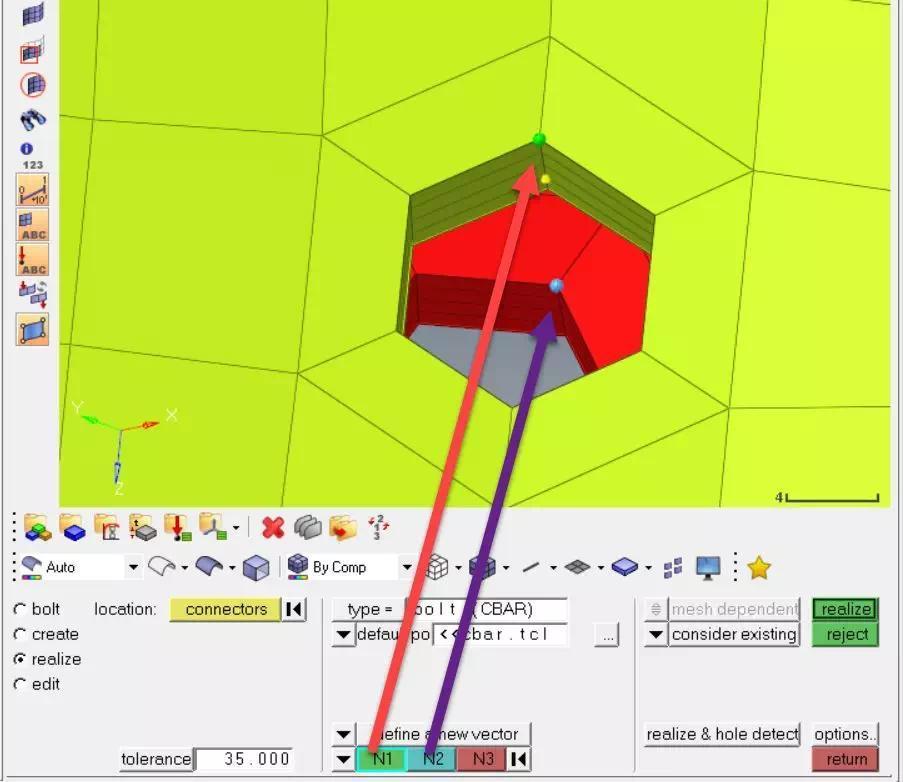
Task: Expand the consider existing dropdown arrow
Action: coord(655,634)
